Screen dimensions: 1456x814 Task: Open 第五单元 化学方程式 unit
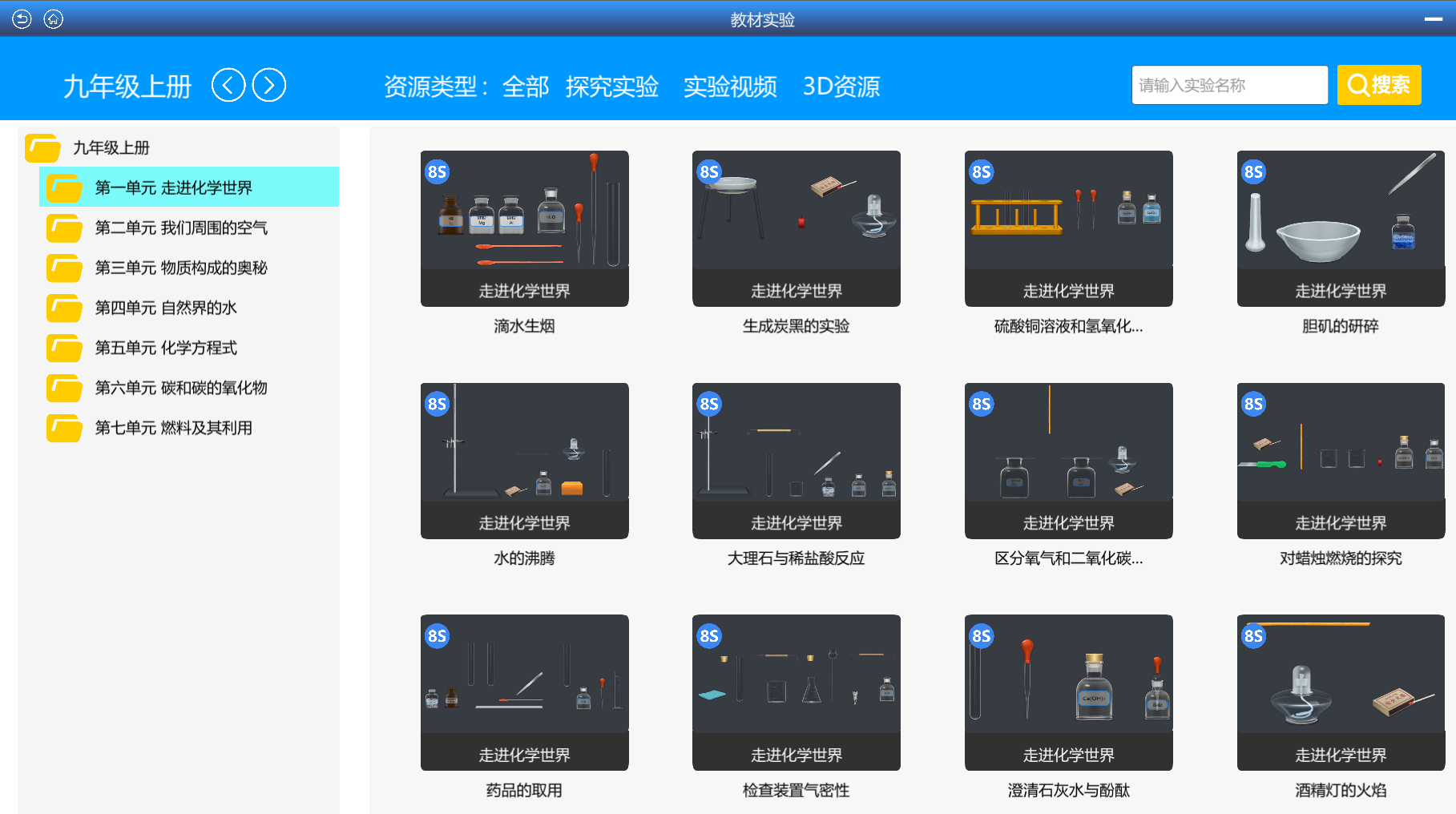pos(166,348)
